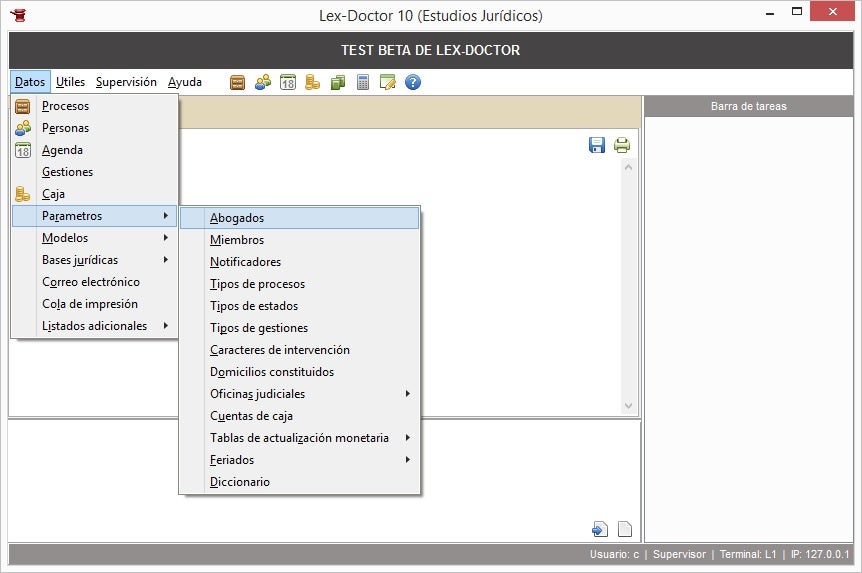Image resolution: width=862 pixels, height=573 pixels.
Task: Open the Datos menu
Action: click(30, 82)
